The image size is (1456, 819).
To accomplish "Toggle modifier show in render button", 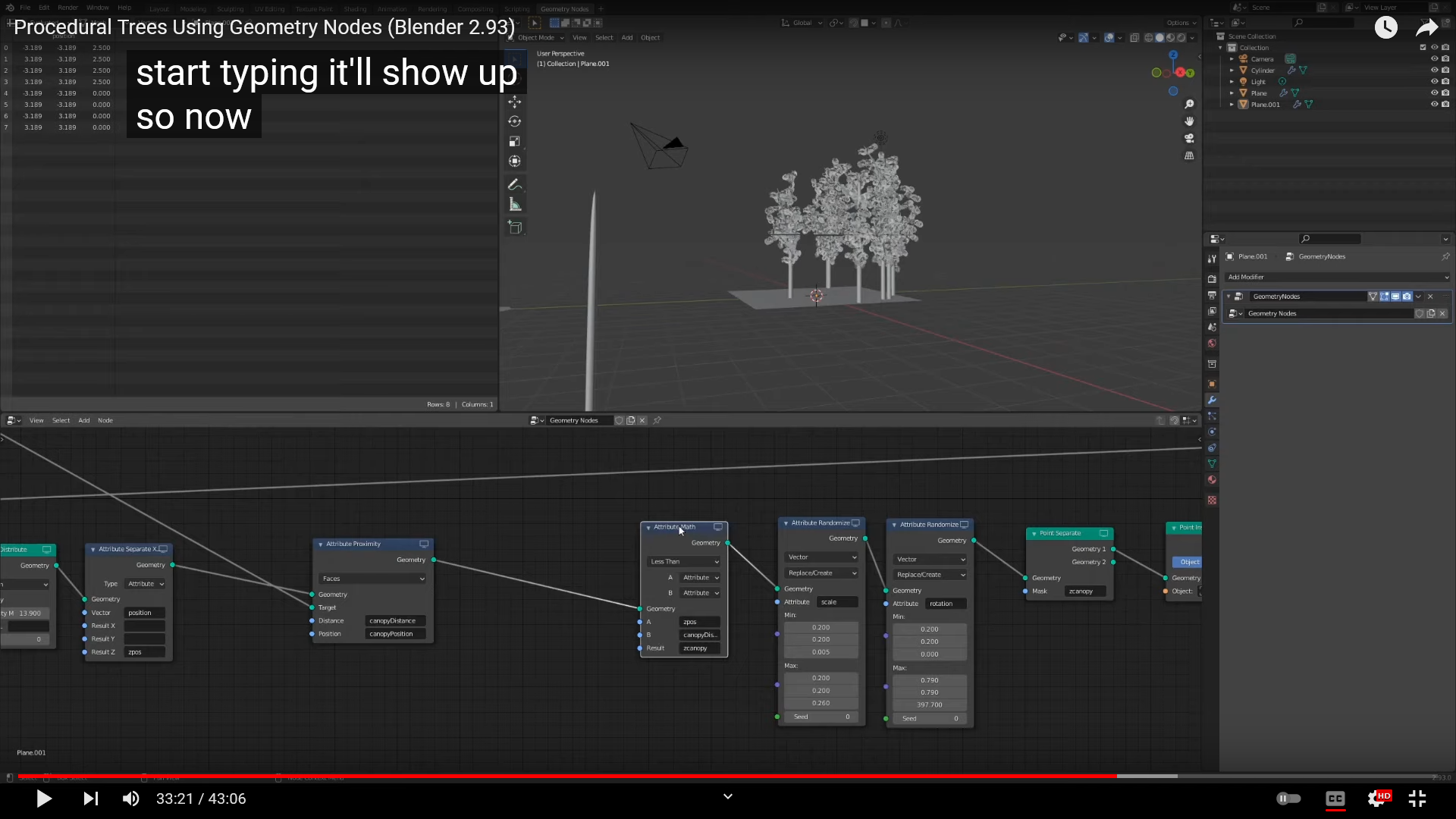I will (x=1407, y=297).
